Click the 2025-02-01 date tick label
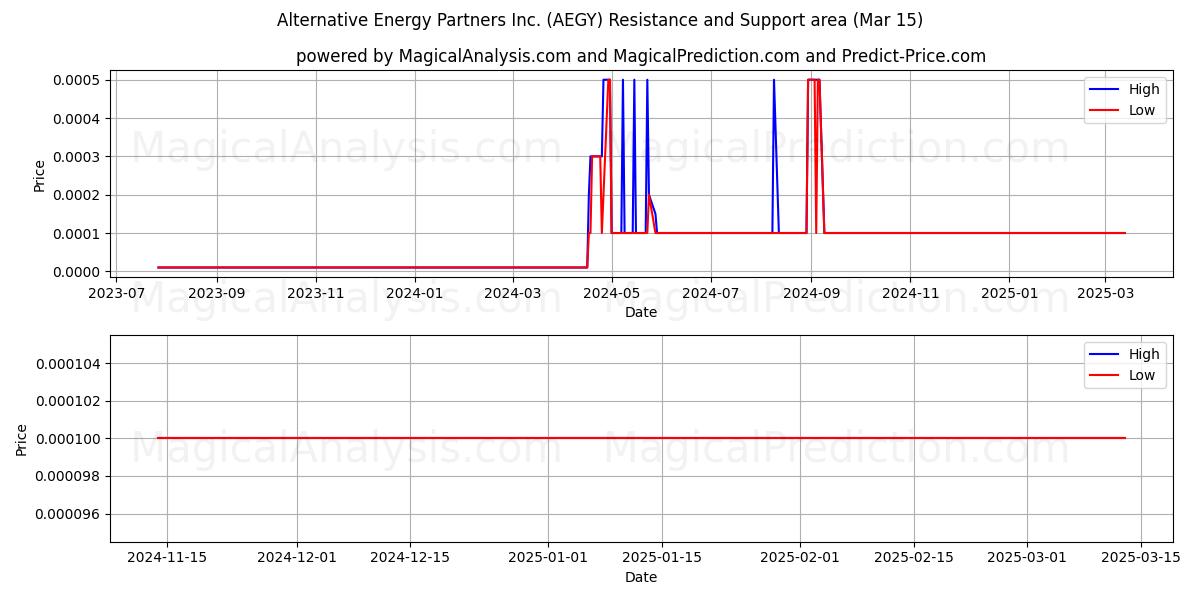Screen dimensions: 1200x600 pos(800,557)
